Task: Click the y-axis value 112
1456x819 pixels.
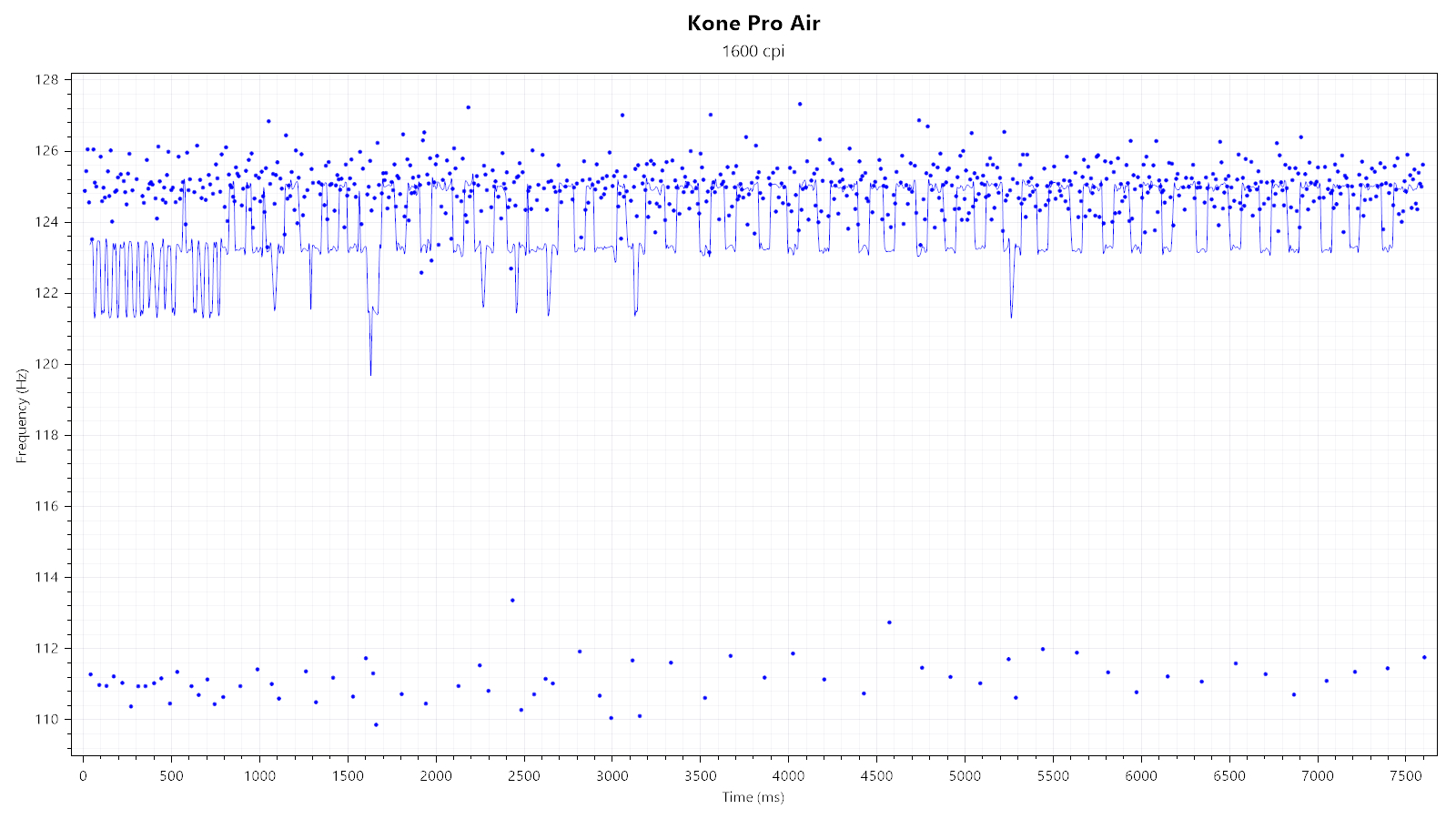Action: (x=48, y=648)
